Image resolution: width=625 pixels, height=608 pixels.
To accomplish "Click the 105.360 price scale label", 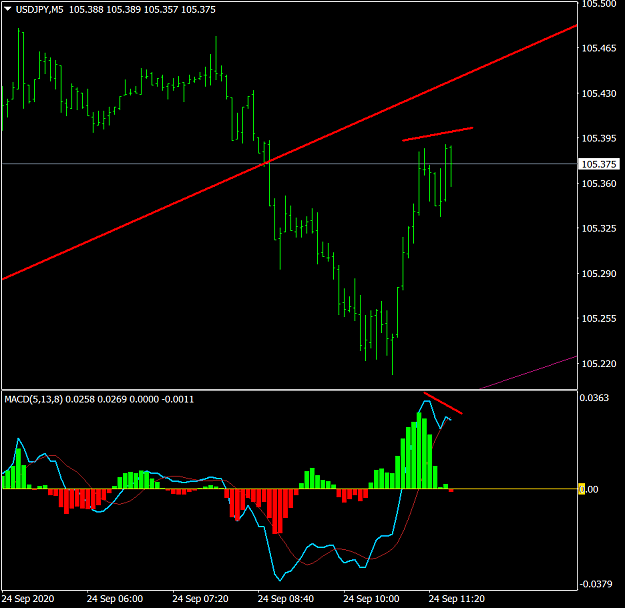I will click(x=599, y=183).
